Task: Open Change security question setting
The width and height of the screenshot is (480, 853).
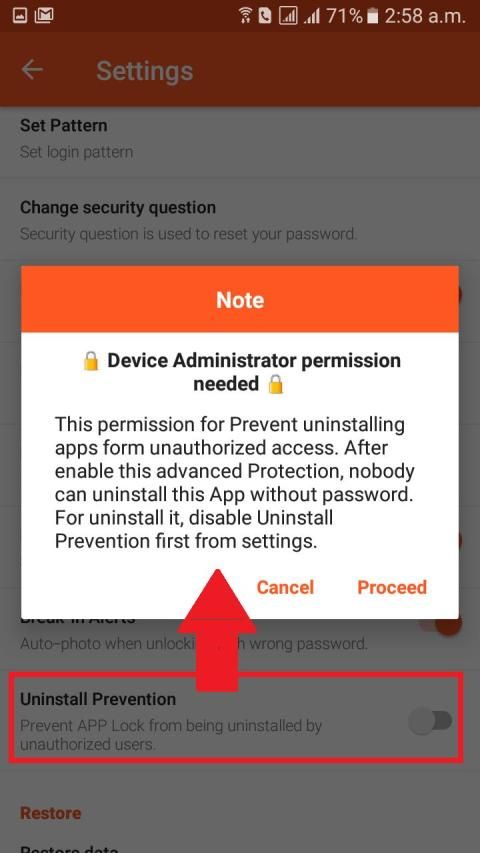Action: (x=240, y=220)
